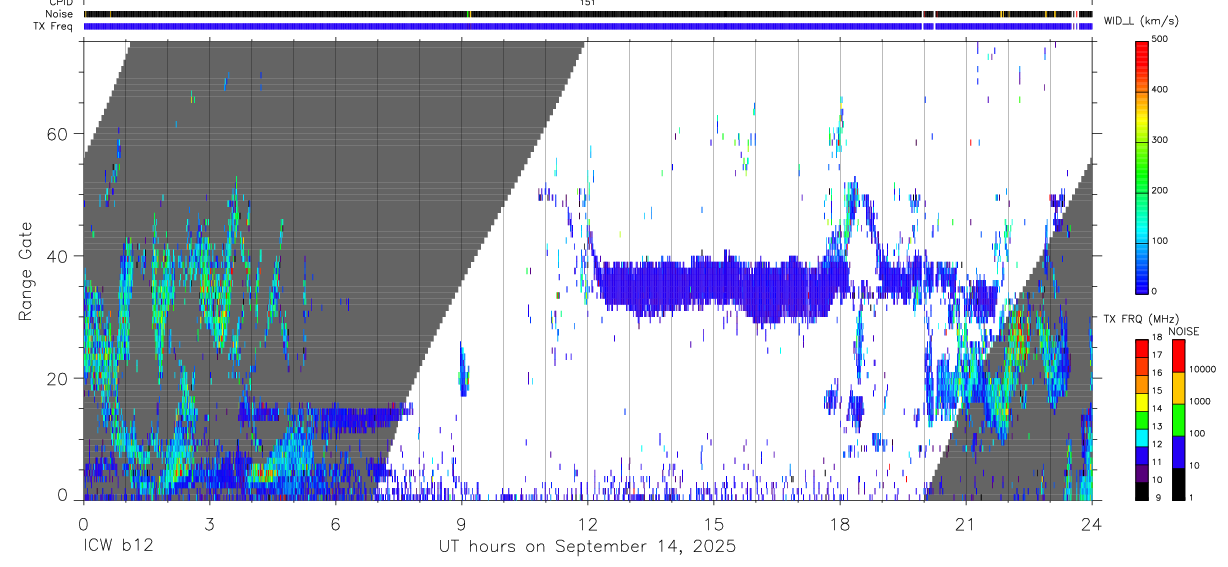The image size is (1228, 567).
Task: Click the green middle of the width color bar
Action: pyautogui.click(x=1140, y=165)
